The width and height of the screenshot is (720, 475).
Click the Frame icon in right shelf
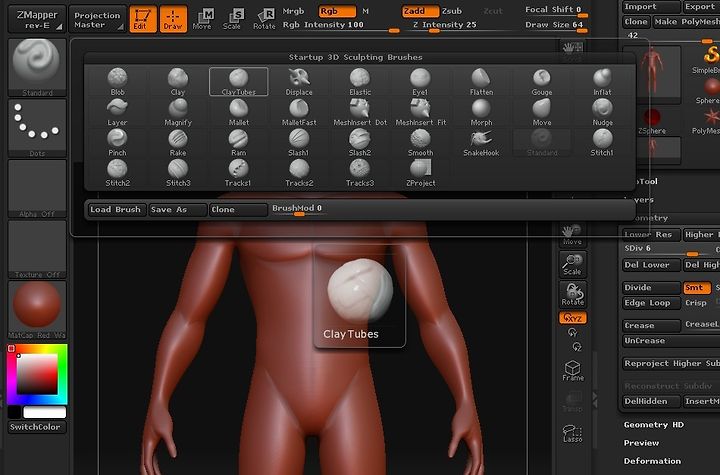(573, 371)
